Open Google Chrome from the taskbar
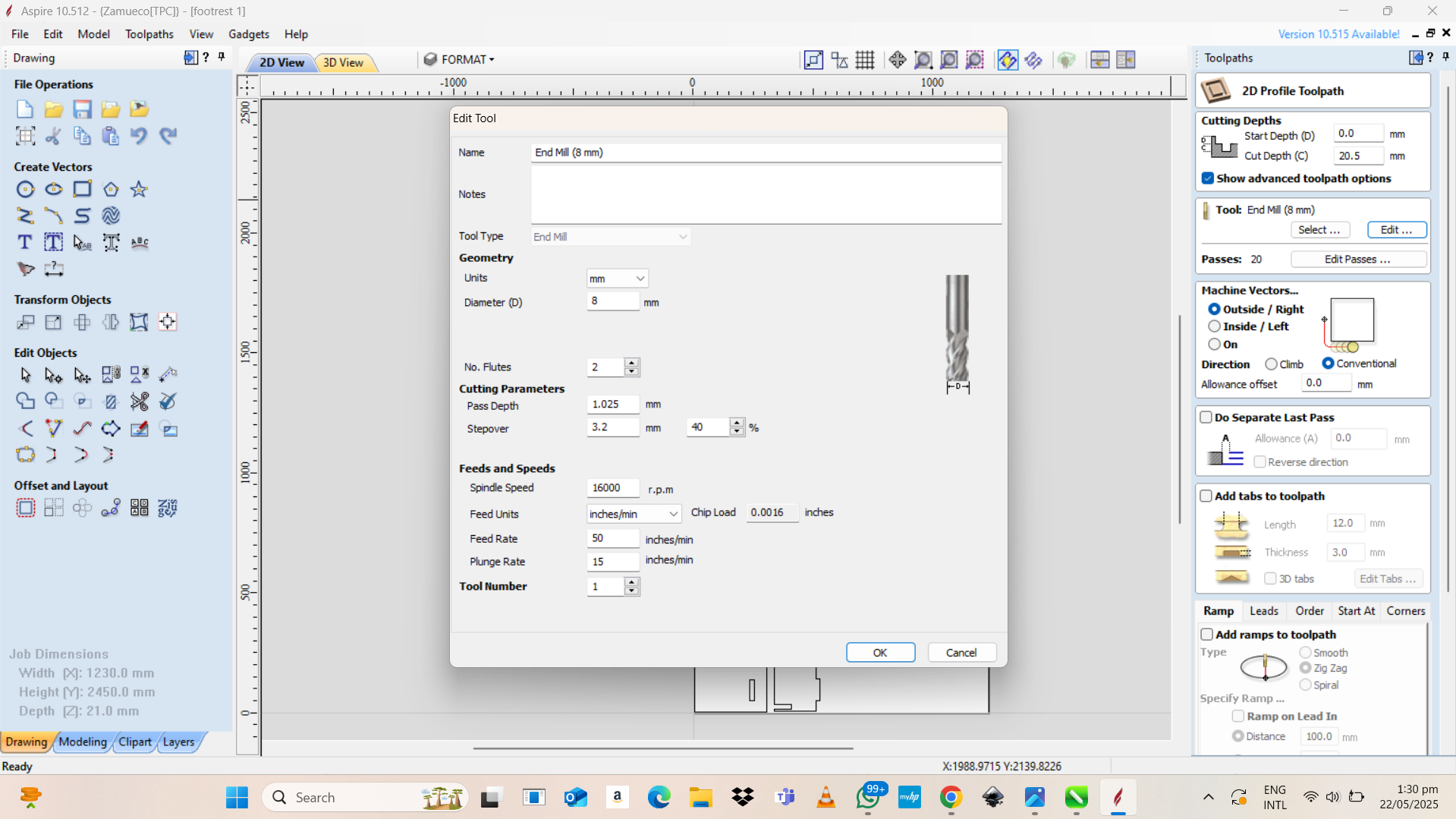The width and height of the screenshot is (1456, 819). [x=951, y=797]
